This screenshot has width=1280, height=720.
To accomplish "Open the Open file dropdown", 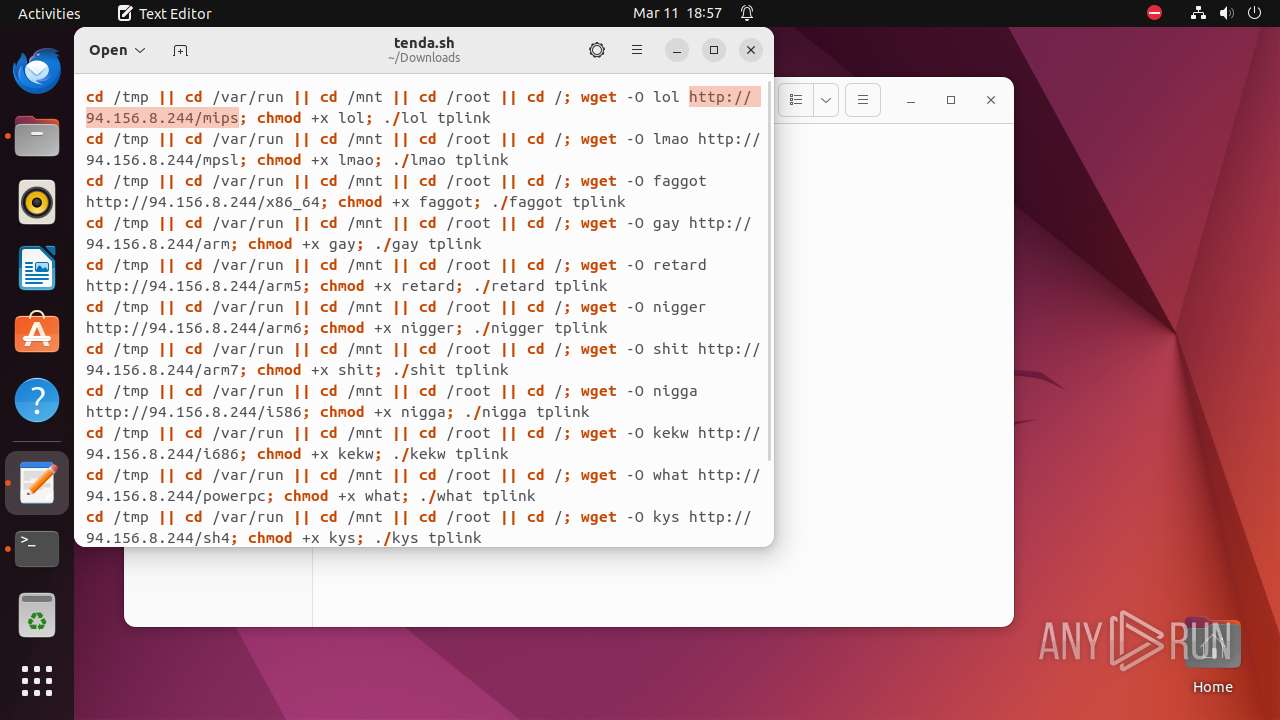I will 117,50.
